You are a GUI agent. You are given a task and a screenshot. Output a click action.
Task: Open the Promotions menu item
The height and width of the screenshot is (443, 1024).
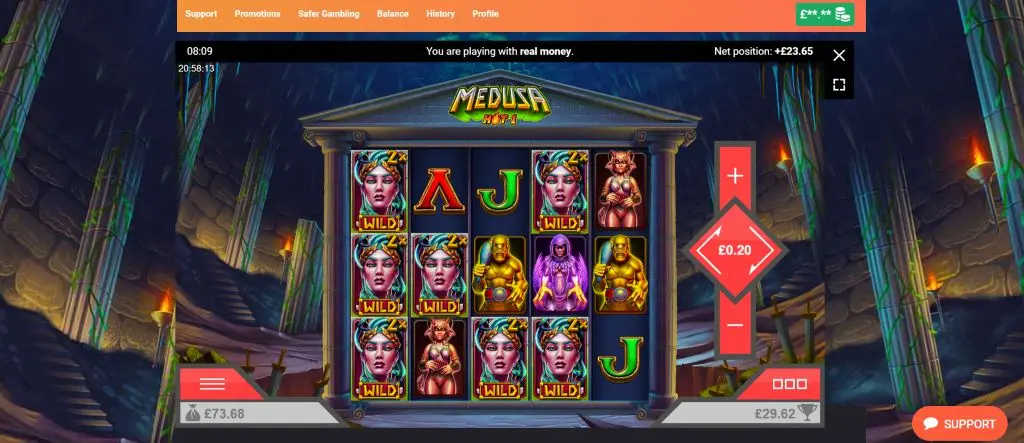257,14
